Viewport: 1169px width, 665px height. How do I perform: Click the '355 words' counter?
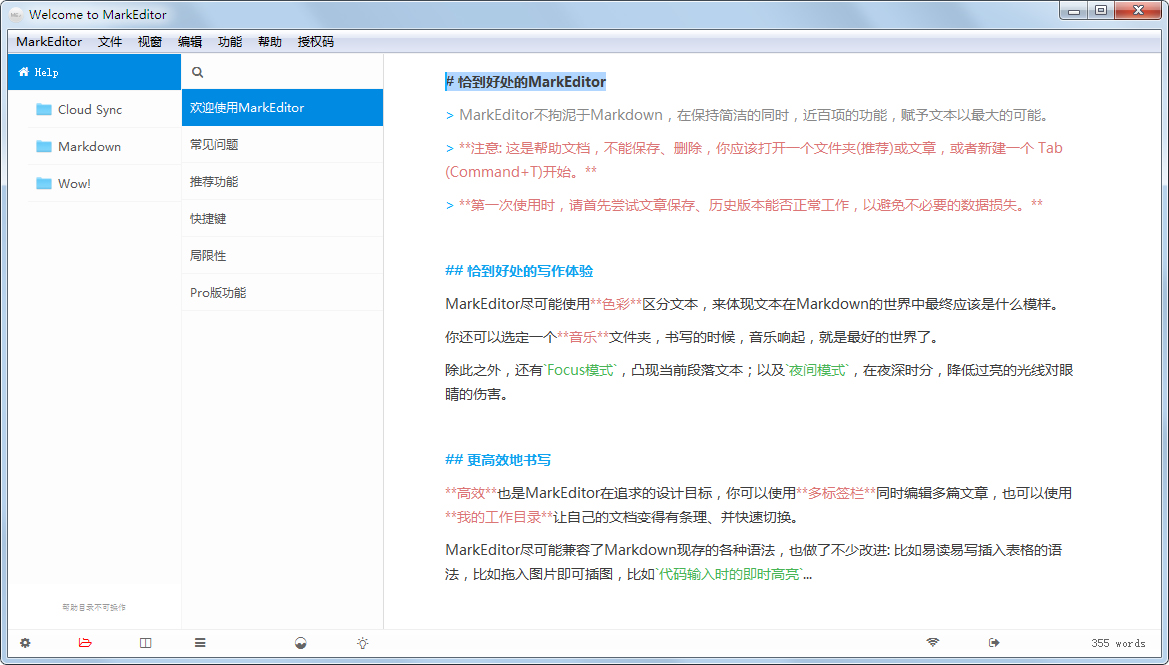click(x=1118, y=643)
